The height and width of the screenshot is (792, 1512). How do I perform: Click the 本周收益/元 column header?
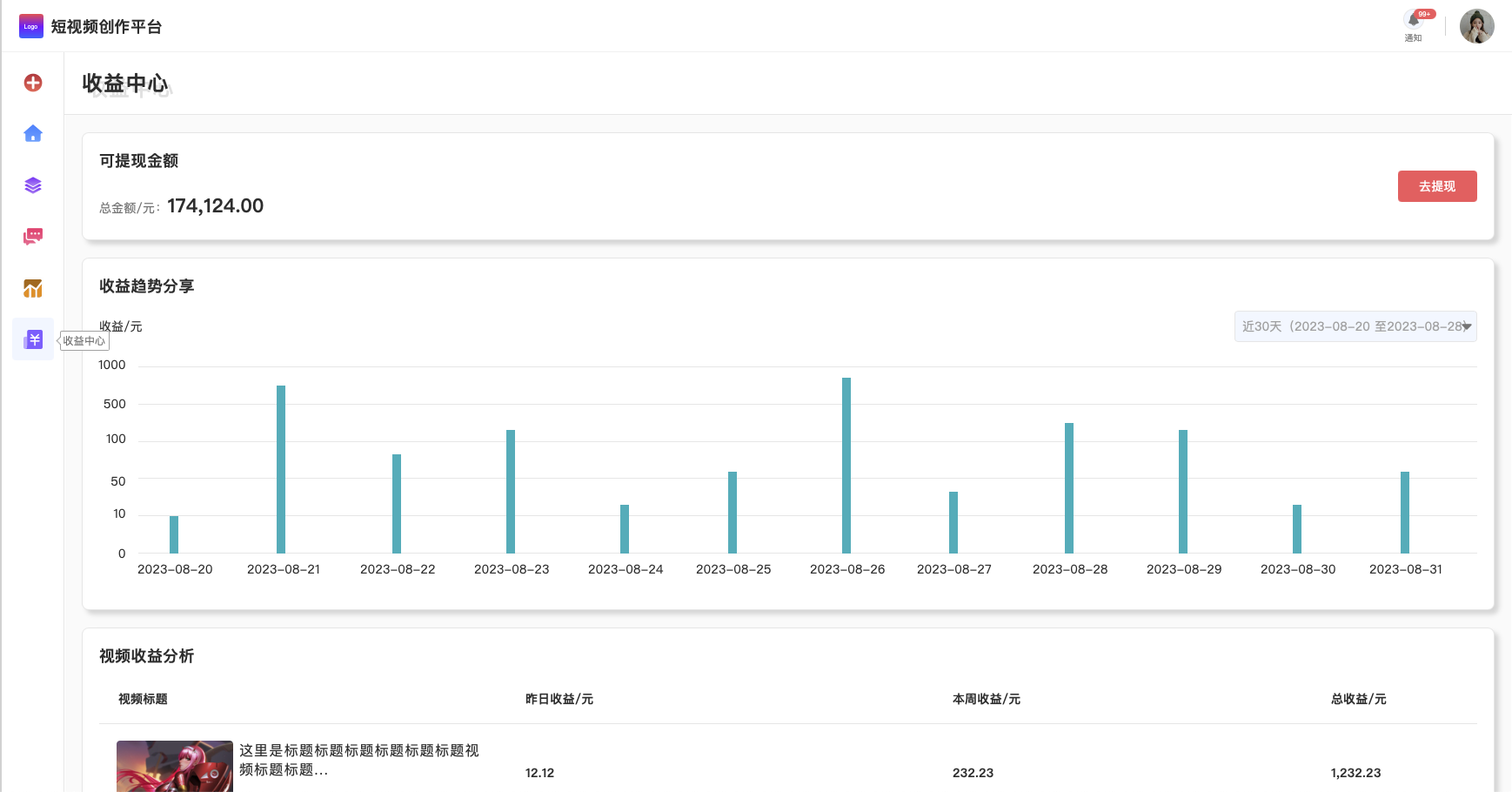point(987,699)
